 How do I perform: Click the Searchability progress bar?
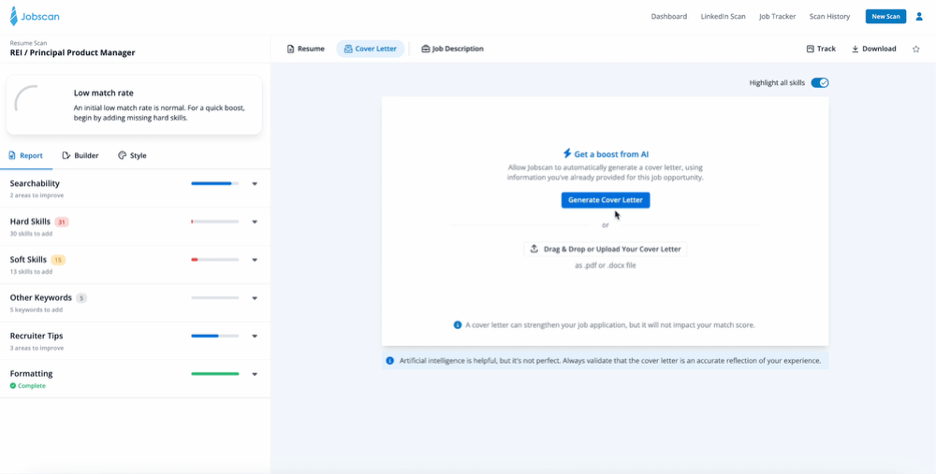(215, 183)
